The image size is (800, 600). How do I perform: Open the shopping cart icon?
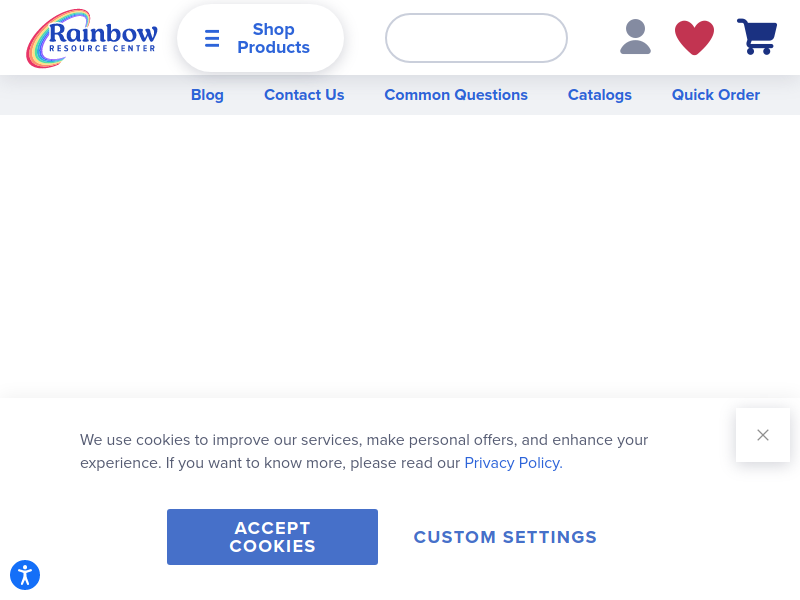[757, 37]
